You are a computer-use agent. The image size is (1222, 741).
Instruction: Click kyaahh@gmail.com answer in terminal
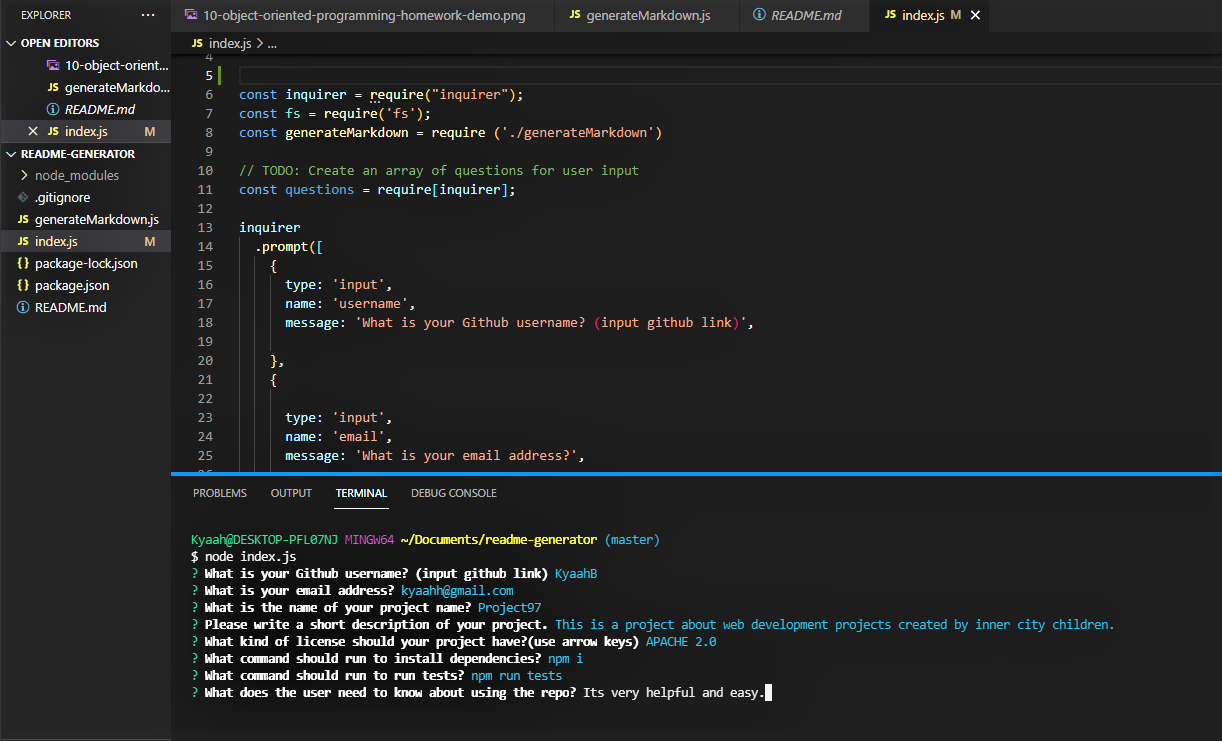tap(457, 591)
